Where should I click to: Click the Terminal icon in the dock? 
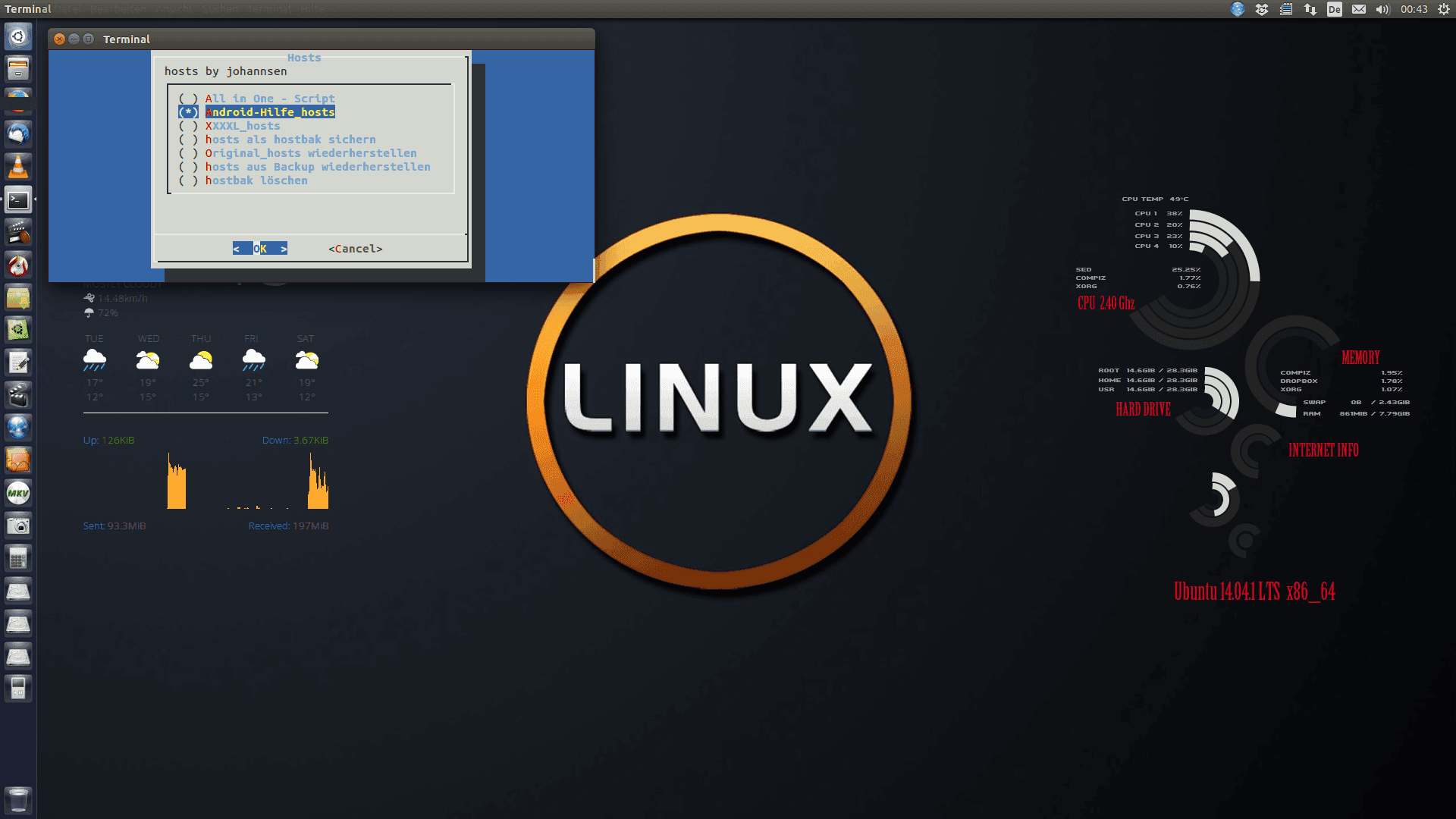[18, 199]
